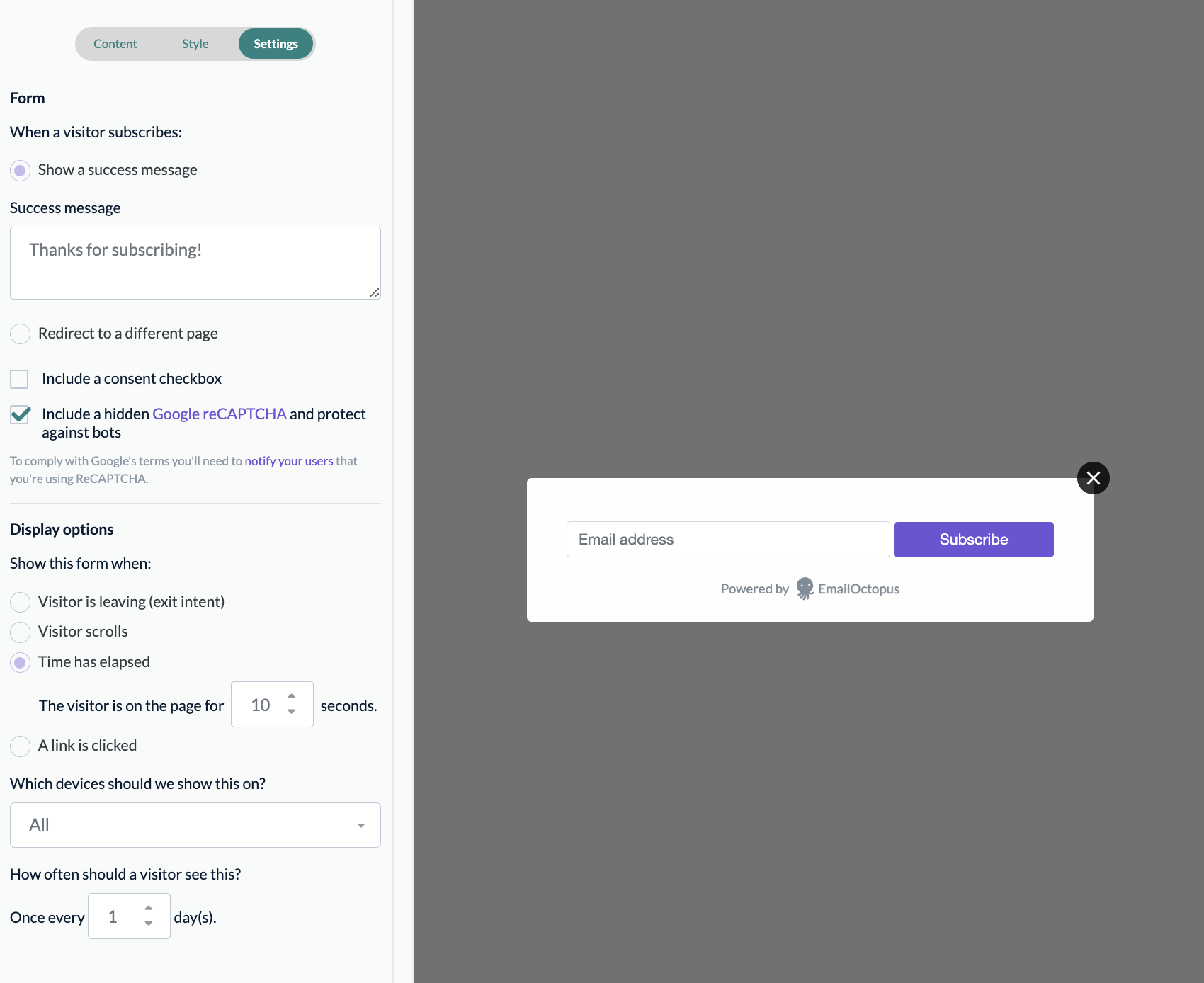Open the Style tab
Screen dimensions: 1204x983
195,43
